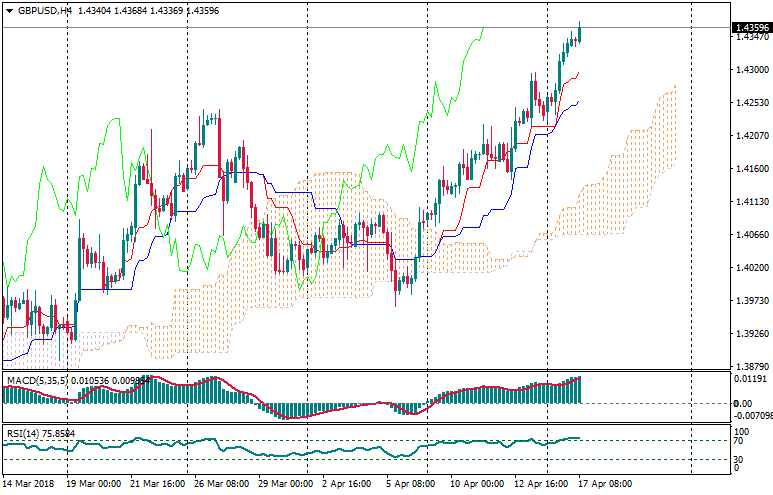
Task: Click the 1.41600 price axis label
Action: 750,169
